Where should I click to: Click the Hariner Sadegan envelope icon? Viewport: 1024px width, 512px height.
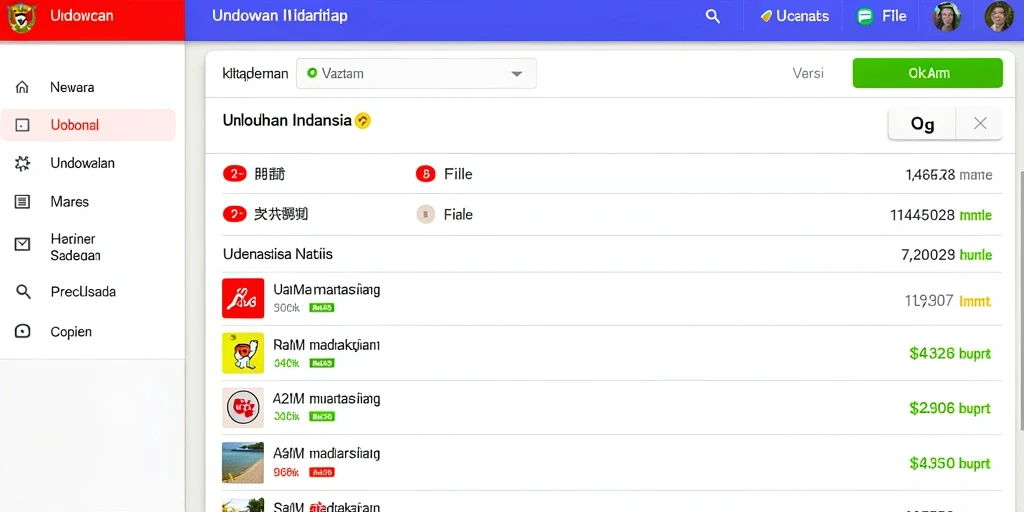click(x=22, y=244)
